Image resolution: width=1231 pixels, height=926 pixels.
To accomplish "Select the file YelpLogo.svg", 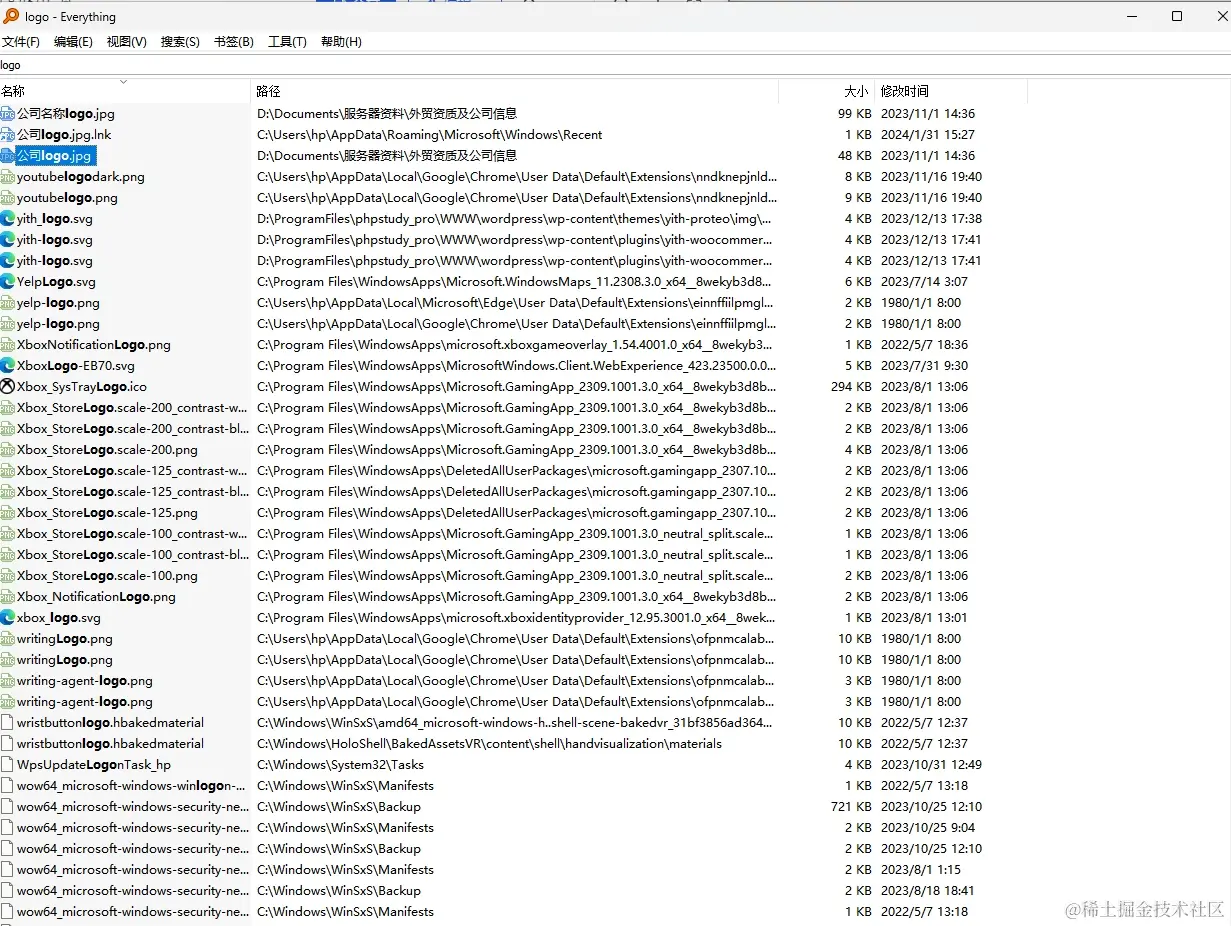I will [57, 282].
